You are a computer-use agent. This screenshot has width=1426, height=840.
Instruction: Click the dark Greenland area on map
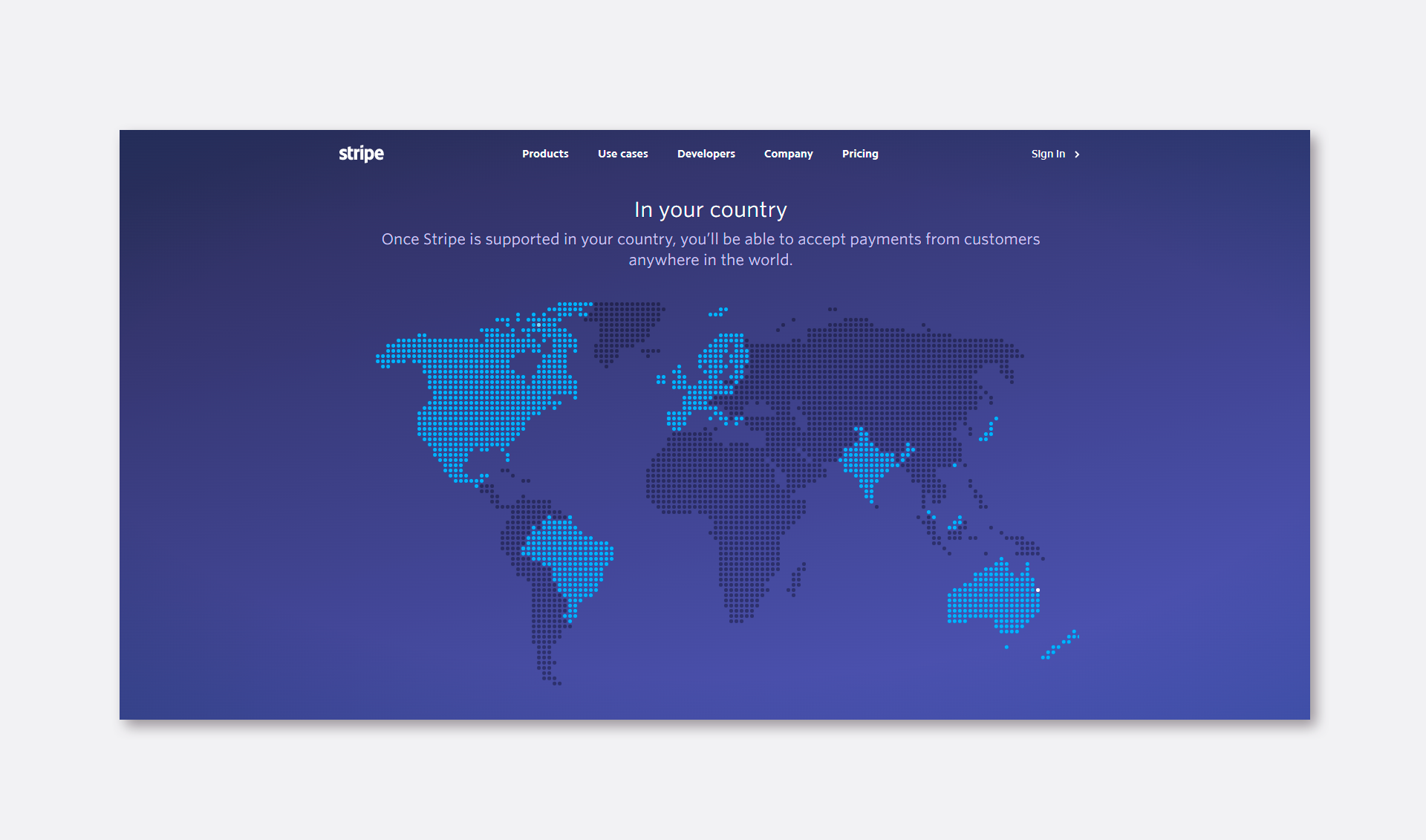[x=622, y=325]
